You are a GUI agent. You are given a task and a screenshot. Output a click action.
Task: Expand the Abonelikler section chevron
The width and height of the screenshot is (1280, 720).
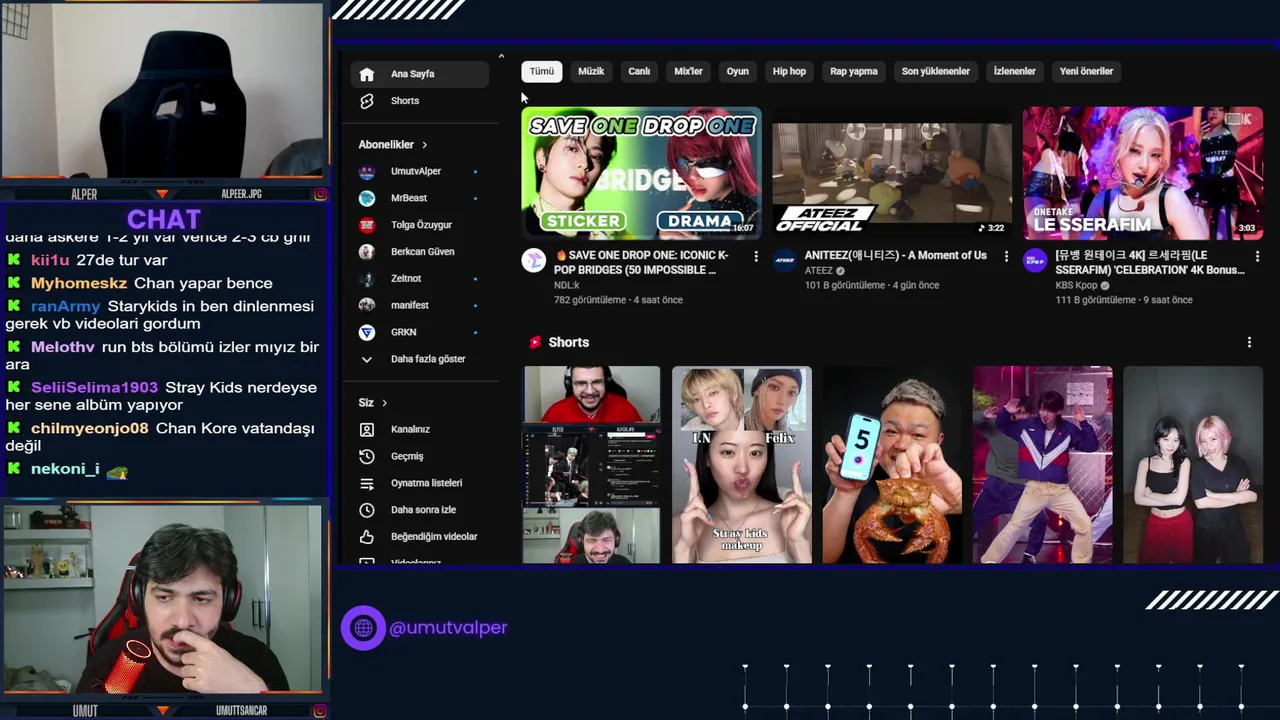point(424,145)
